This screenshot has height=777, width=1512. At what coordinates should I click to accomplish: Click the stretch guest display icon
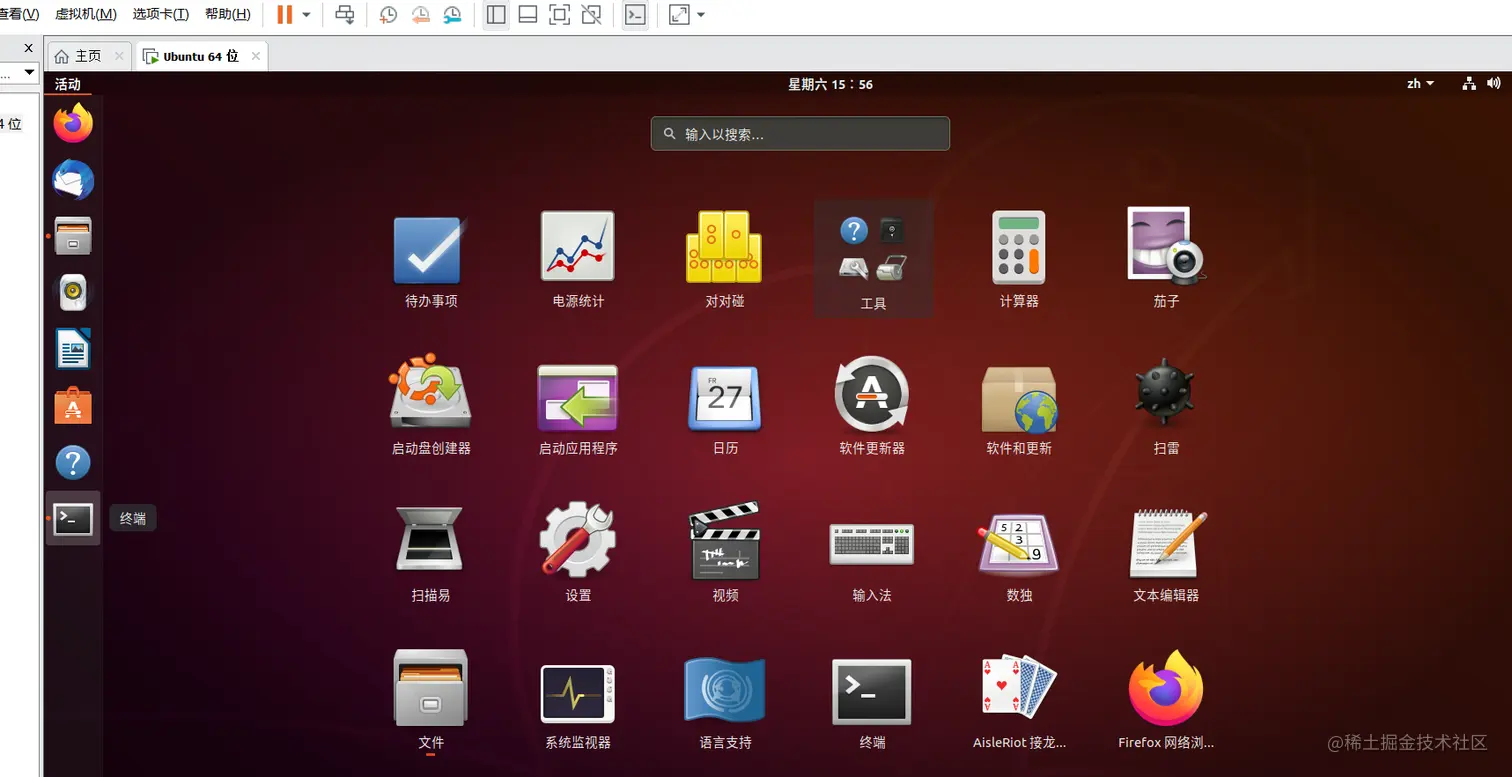(679, 15)
